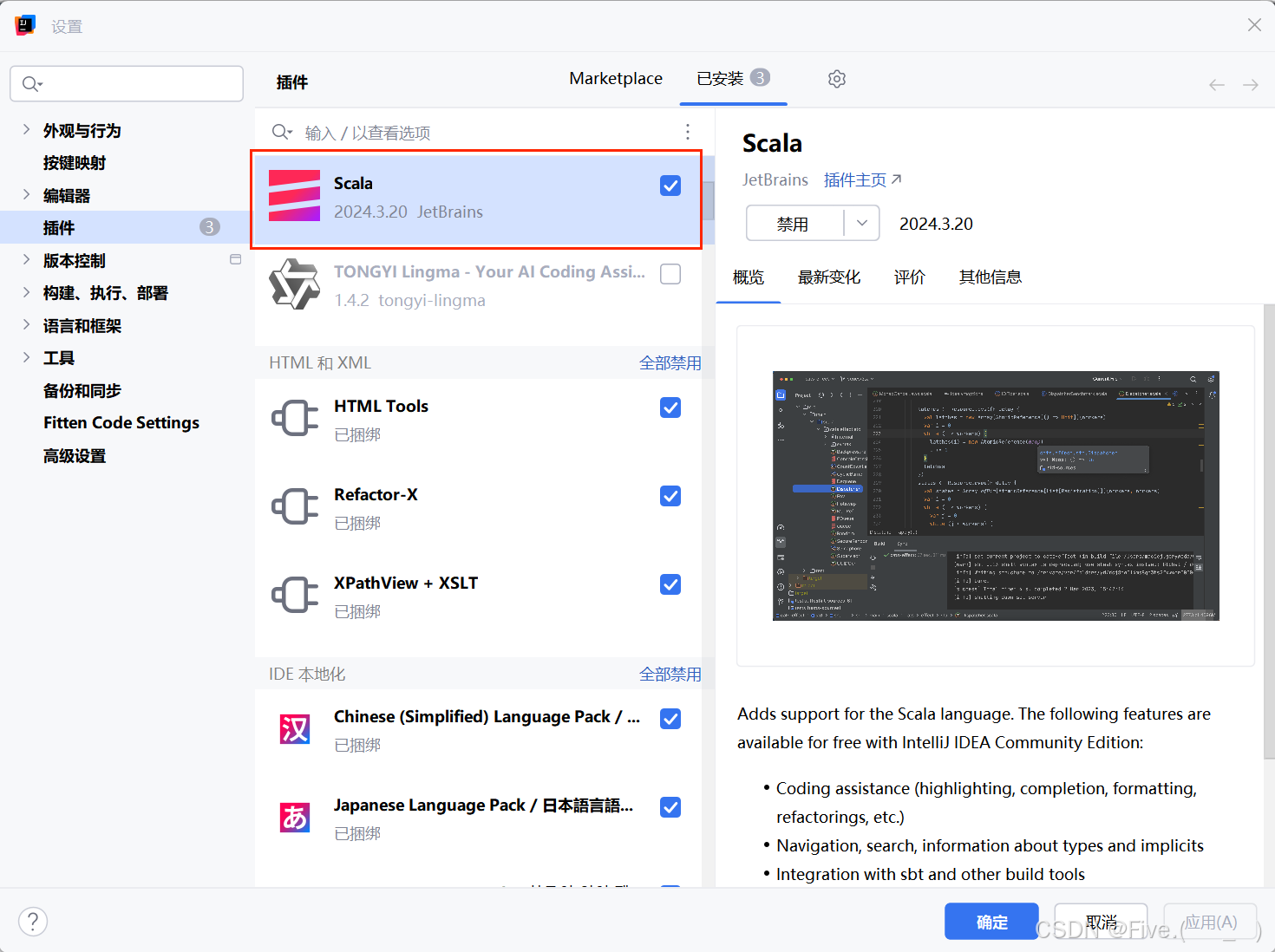This screenshot has height=952, width=1275.
Task: Close the settings dialog window
Action: pyautogui.click(x=1254, y=25)
